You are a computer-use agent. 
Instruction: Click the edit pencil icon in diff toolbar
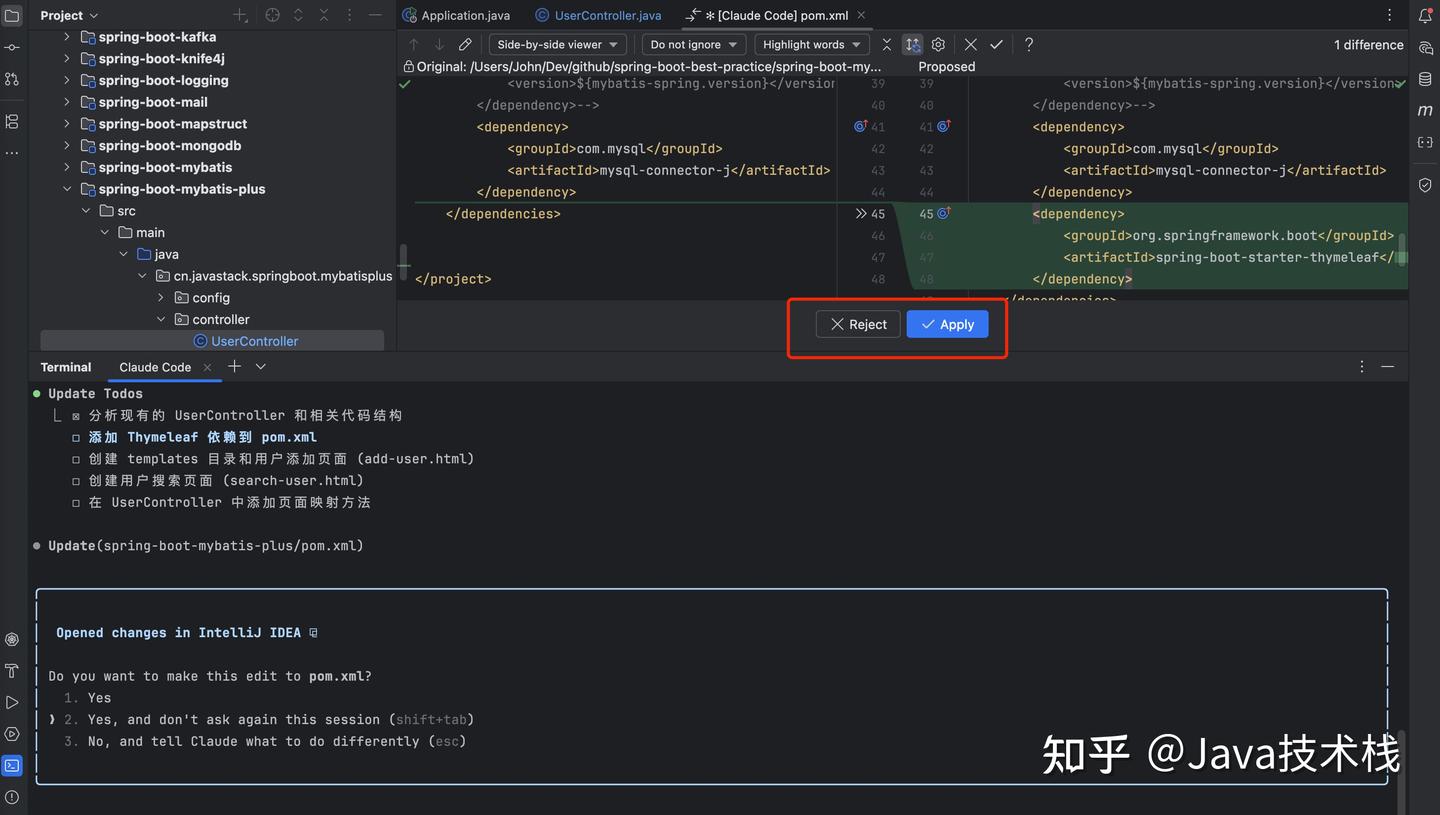click(x=464, y=44)
